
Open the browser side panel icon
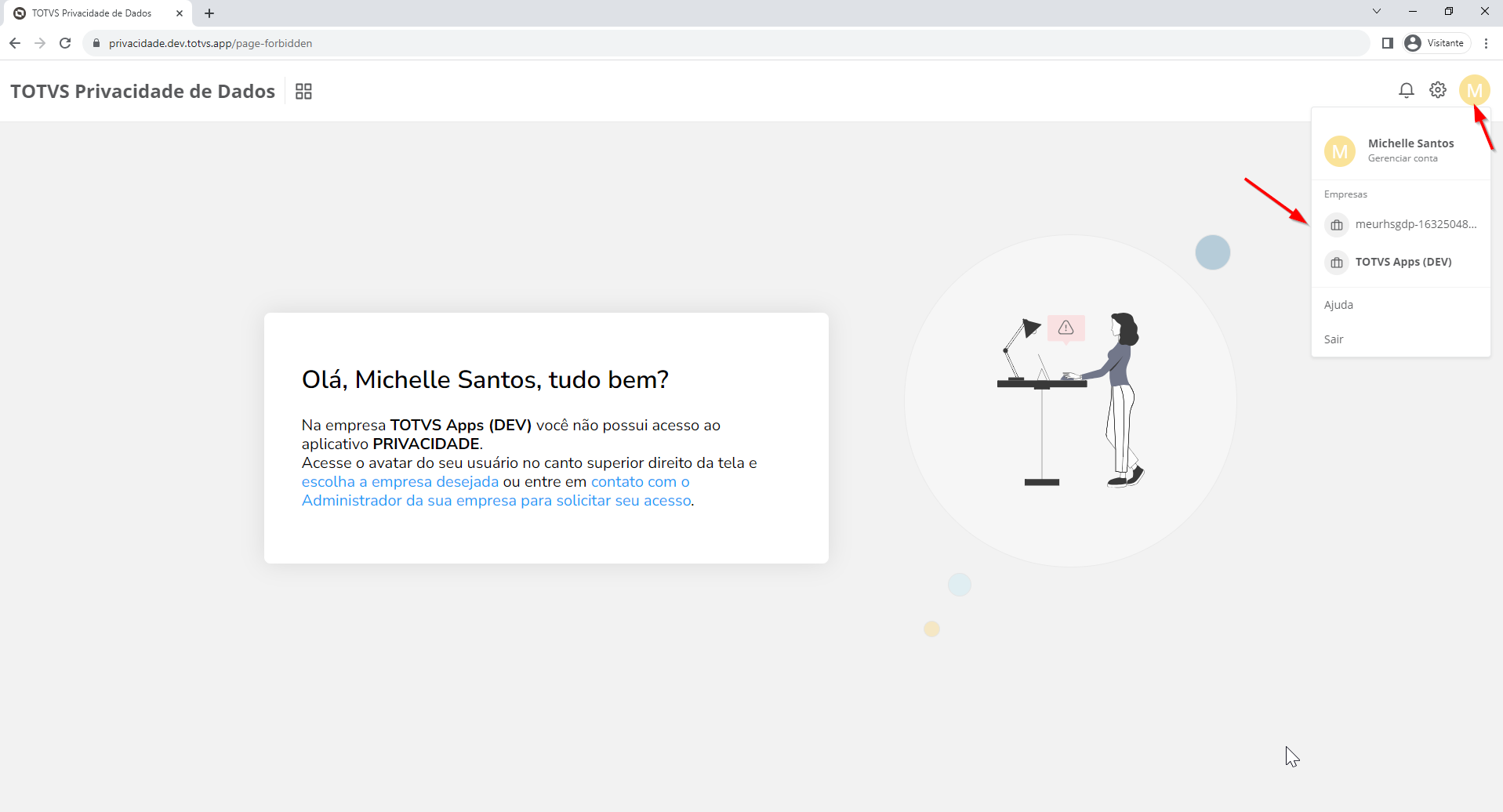coord(1387,43)
